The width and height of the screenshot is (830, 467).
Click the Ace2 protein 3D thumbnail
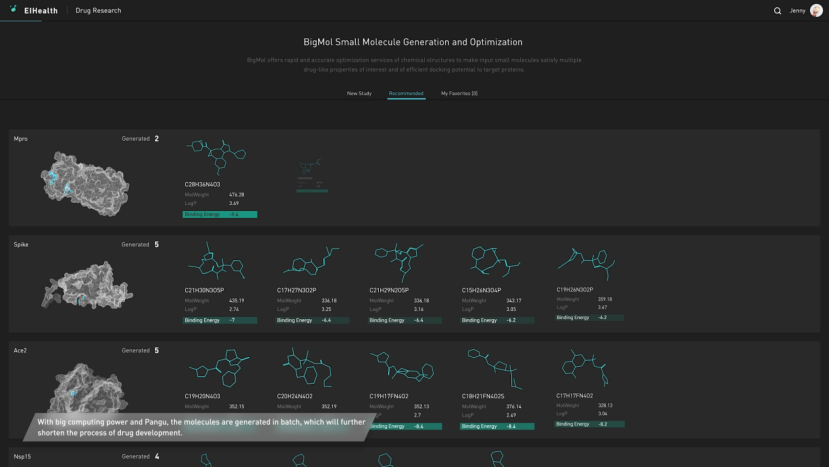(x=88, y=387)
